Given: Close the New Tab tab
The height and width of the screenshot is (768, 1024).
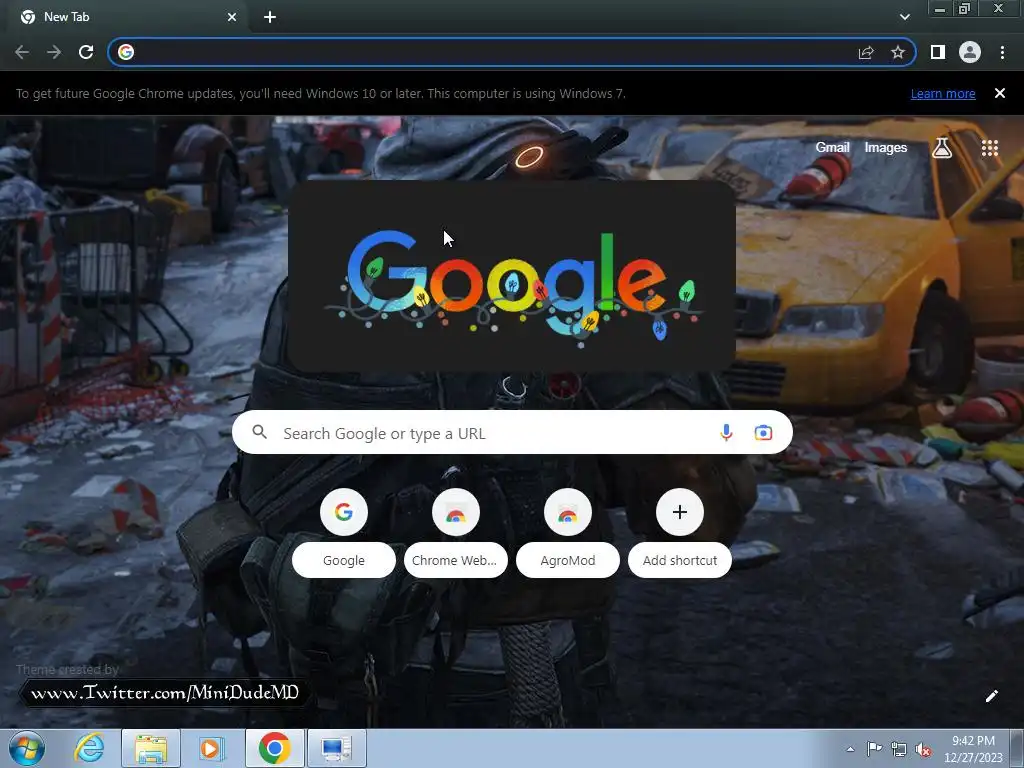Looking at the screenshot, I should (x=232, y=17).
